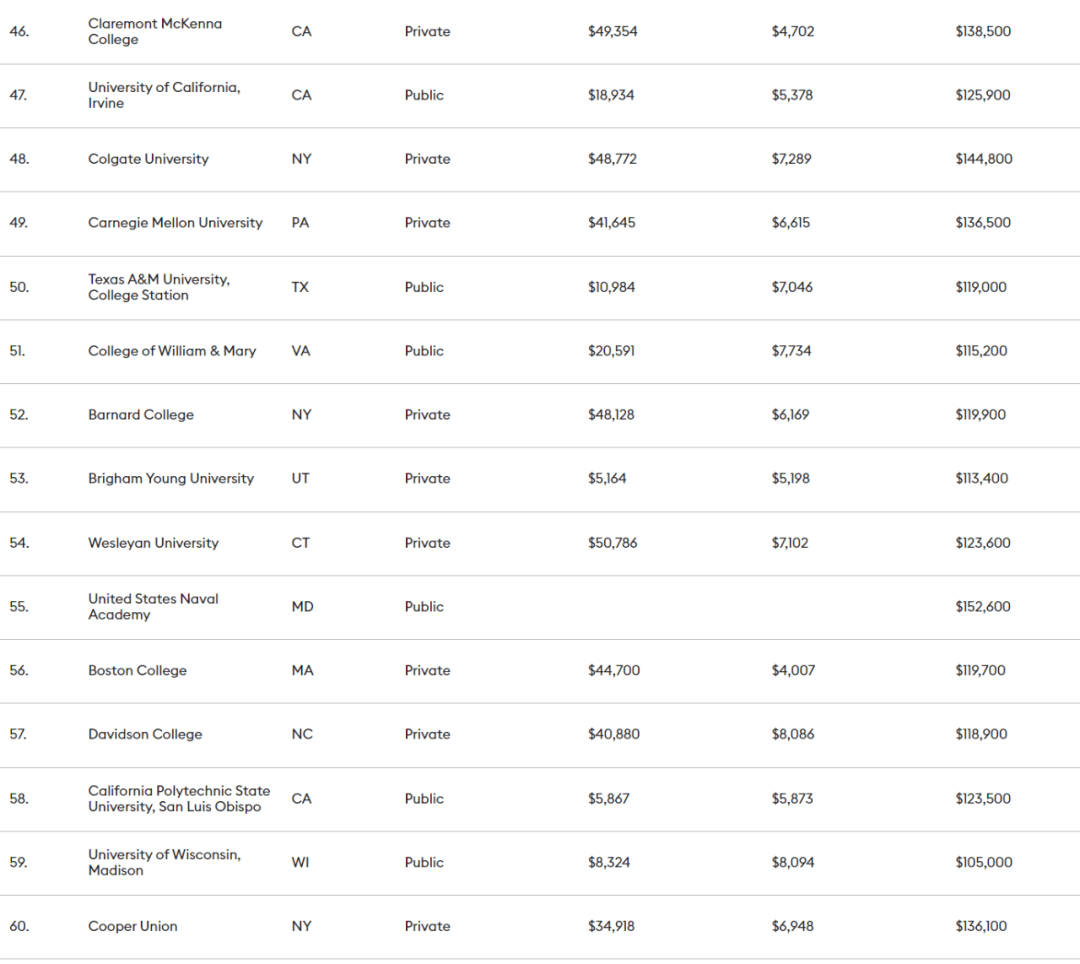The width and height of the screenshot is (1080, 964).
Task: Open the Claremont McKenna College link
Action: click(155, 31)
